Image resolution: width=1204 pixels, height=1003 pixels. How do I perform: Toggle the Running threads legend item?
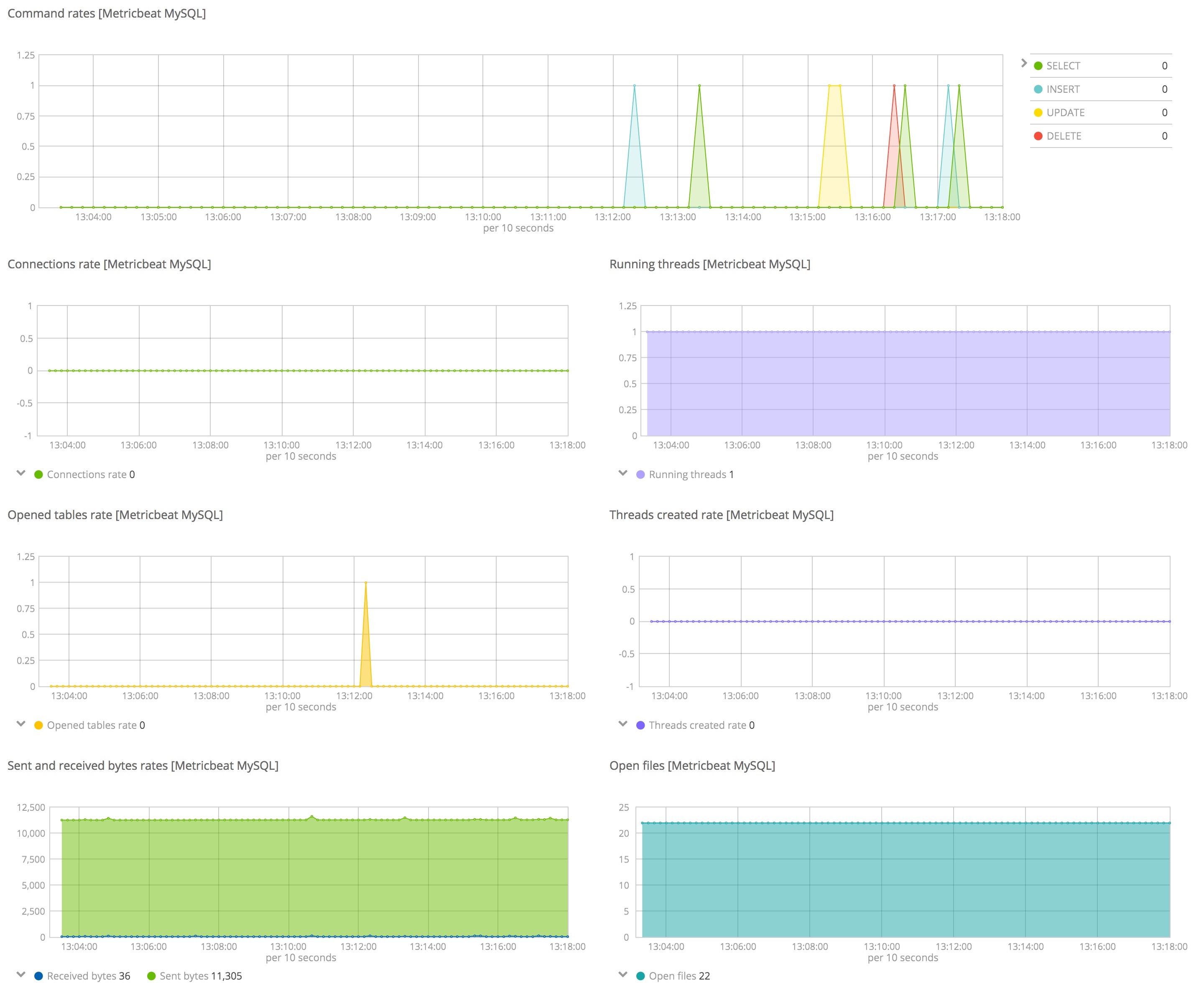(685, 475)
